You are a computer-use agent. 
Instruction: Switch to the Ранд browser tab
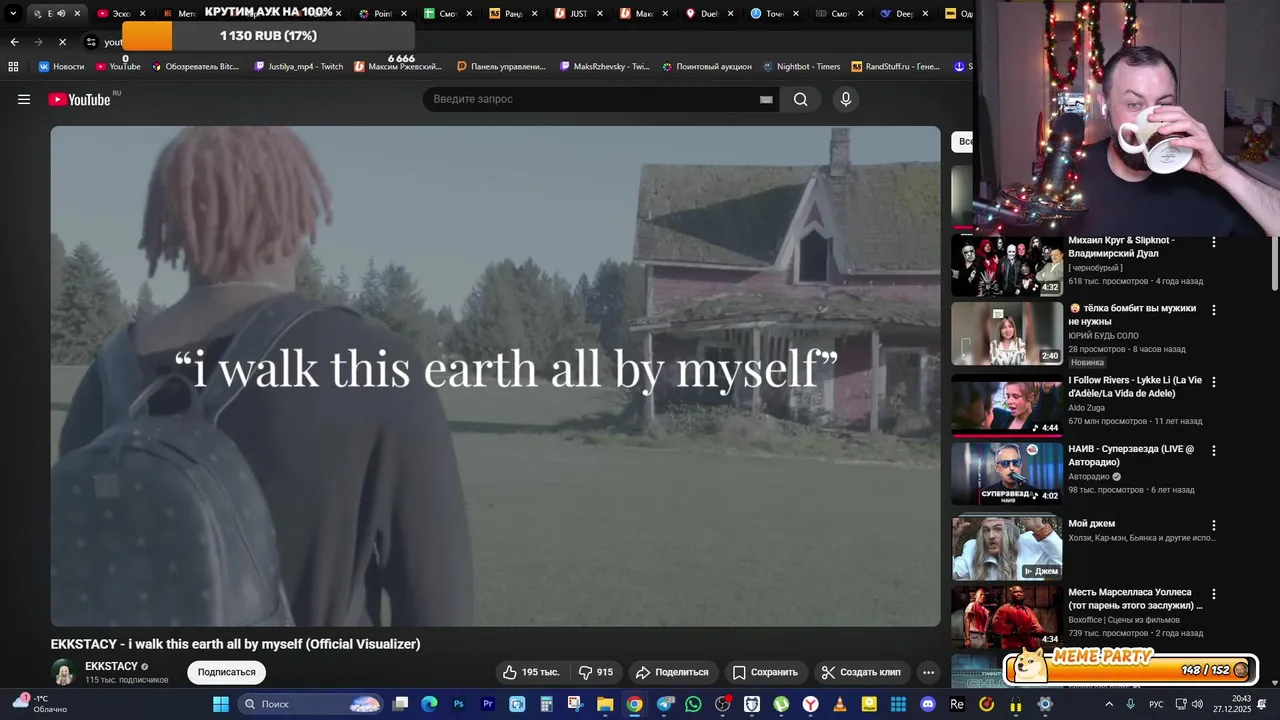coord(514,14)
